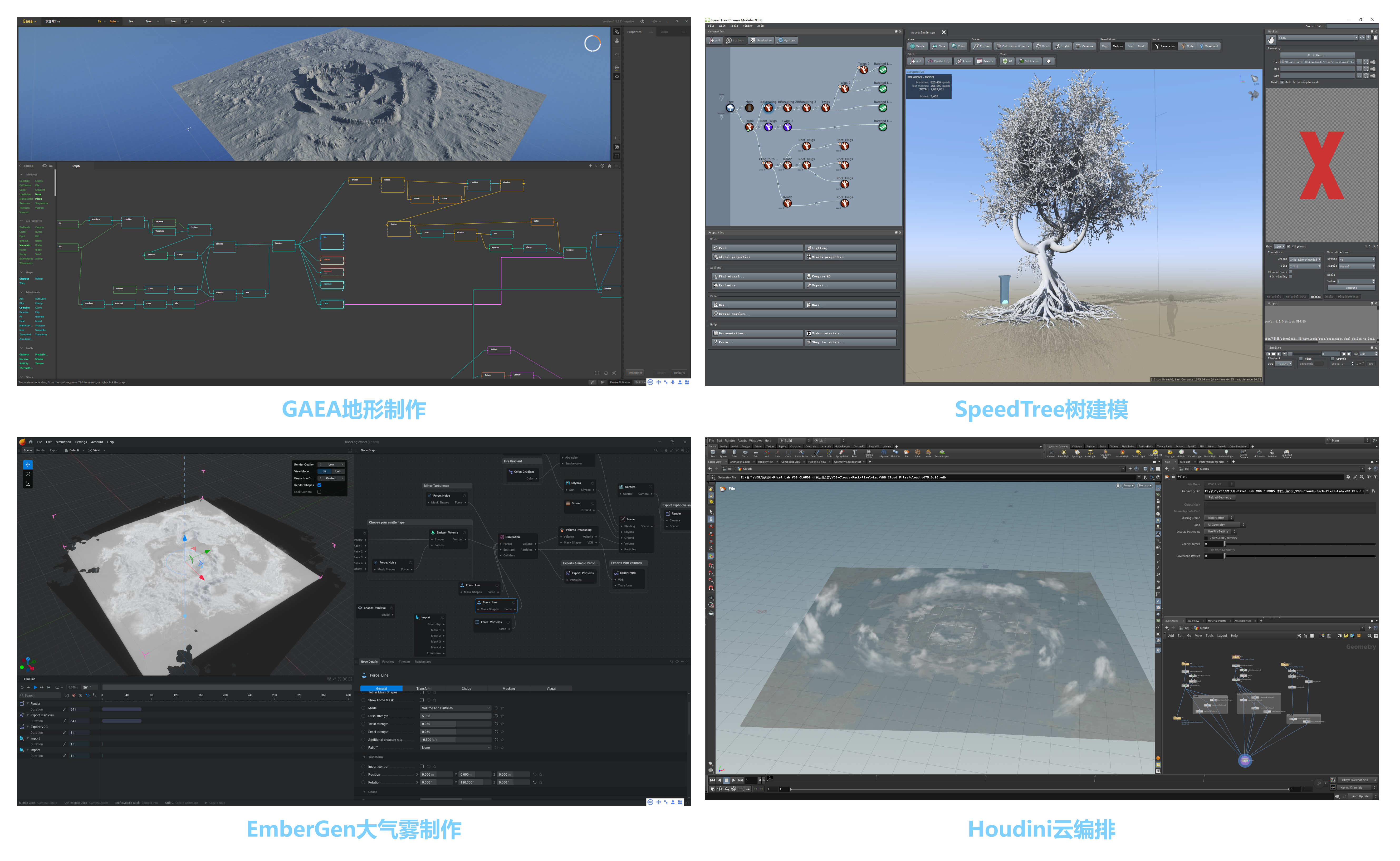Toggle Render Shapes checkbox in EmberGen viewport
The width and height of the screenshot is (1400, 861).
319,485
